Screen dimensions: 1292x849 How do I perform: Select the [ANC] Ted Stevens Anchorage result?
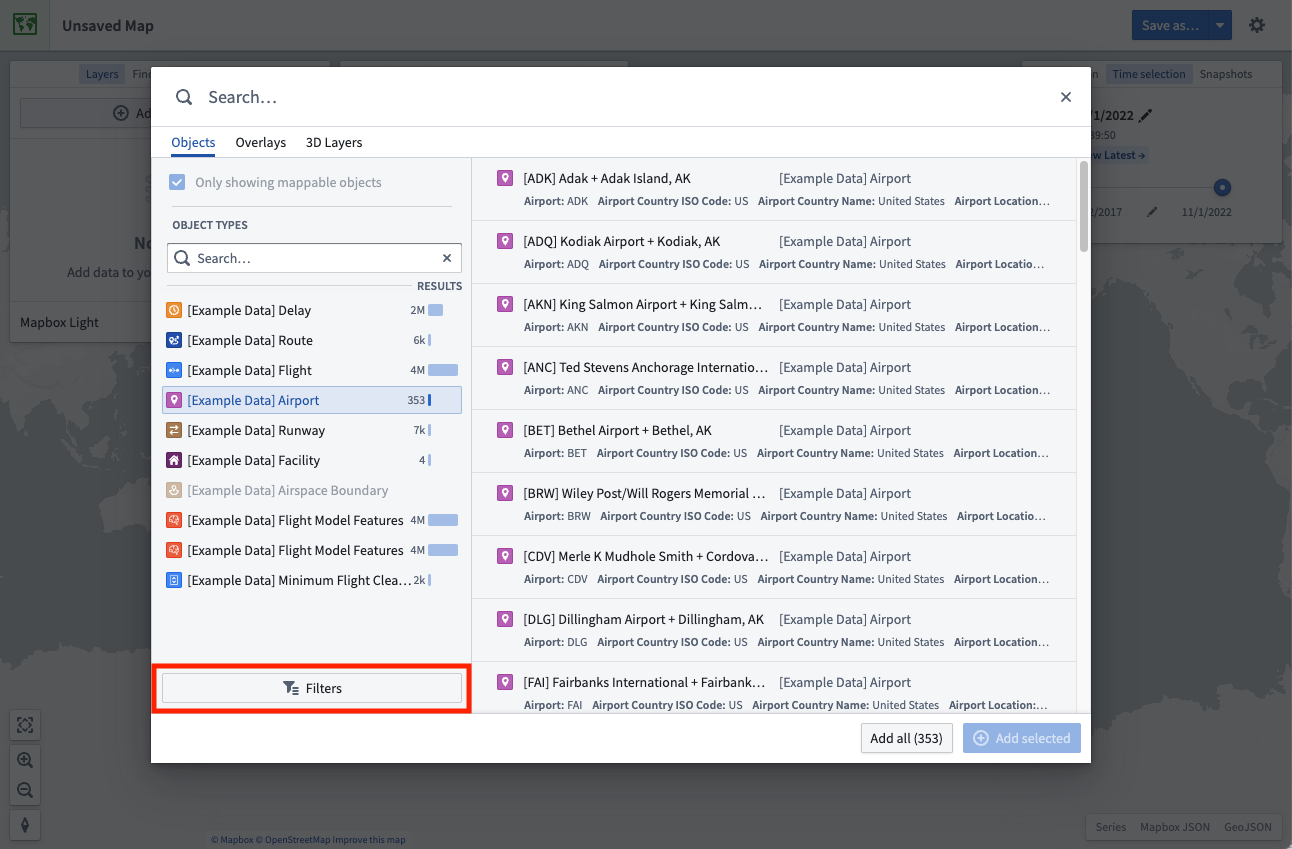773,378
